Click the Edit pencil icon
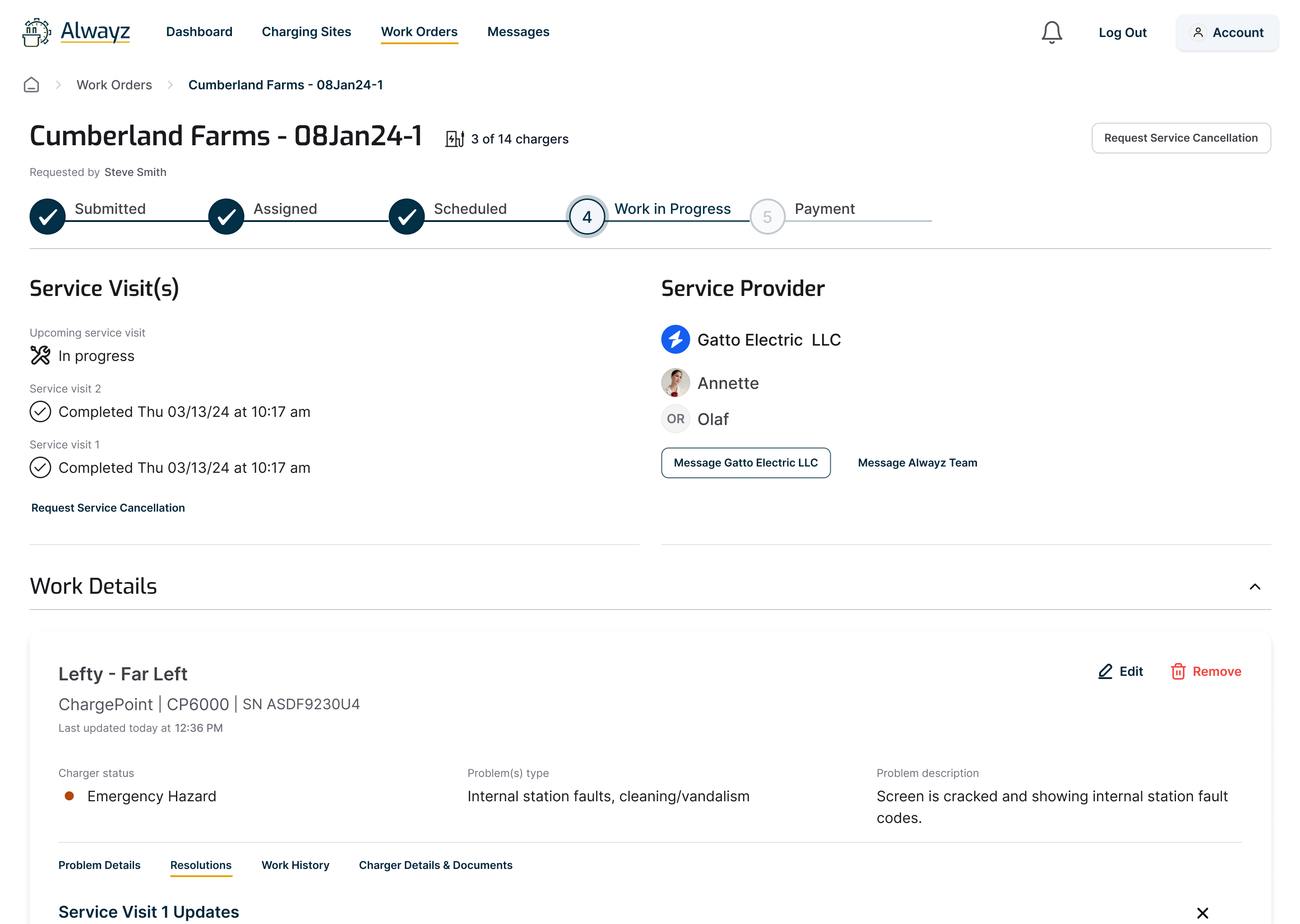 pyautogui.click(x=1105, y=671)
